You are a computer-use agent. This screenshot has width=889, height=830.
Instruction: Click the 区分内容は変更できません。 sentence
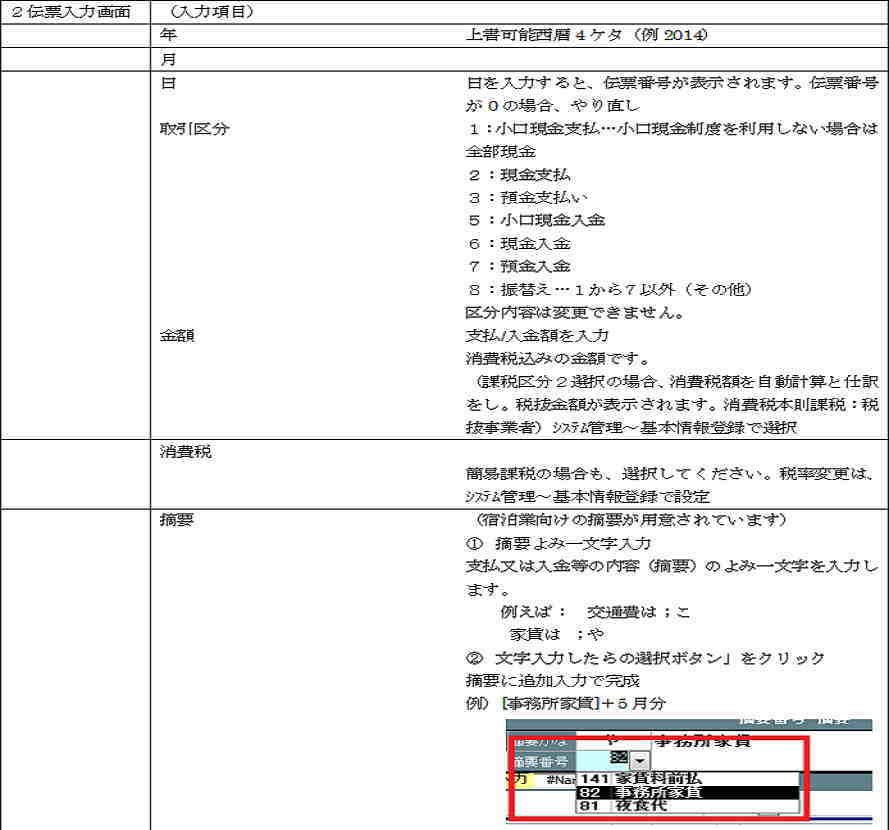point(575,312)
